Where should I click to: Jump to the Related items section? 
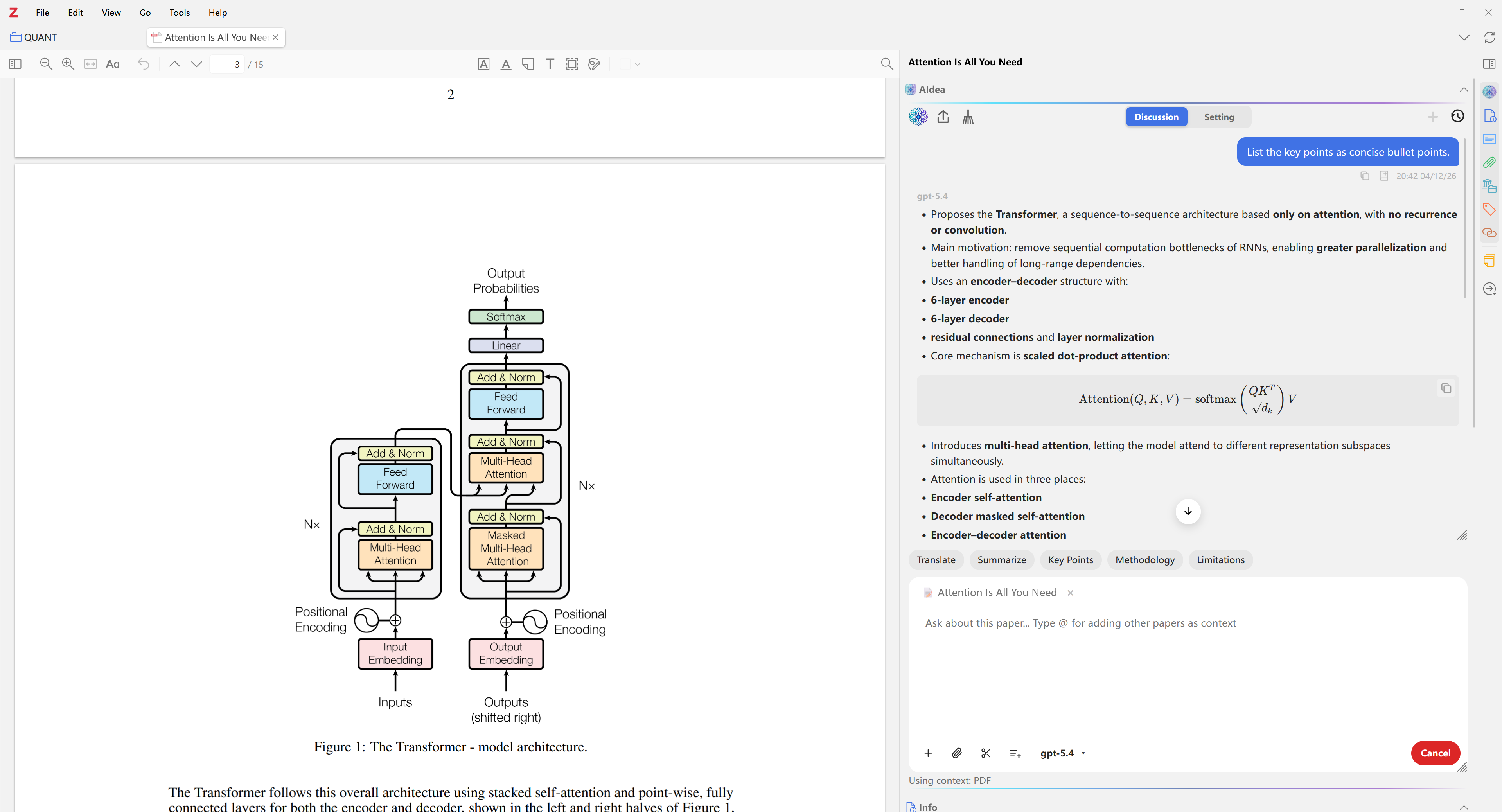1489,233
